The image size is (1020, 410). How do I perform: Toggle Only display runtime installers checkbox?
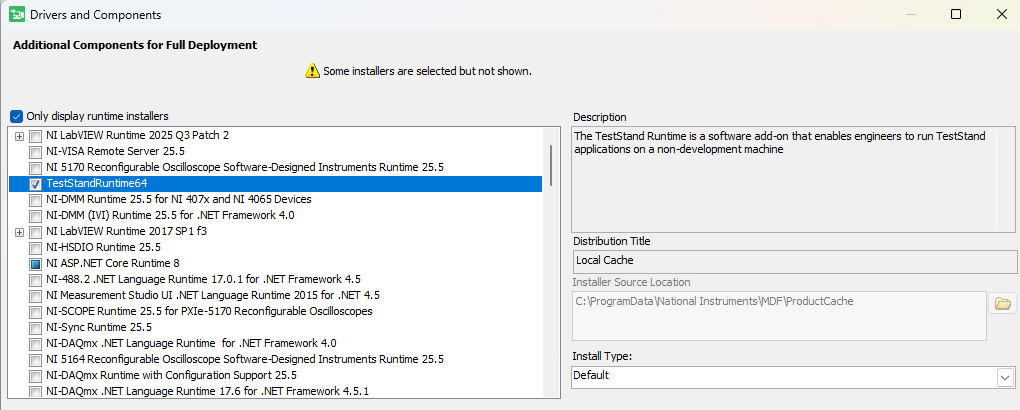[x=16, y=116]
